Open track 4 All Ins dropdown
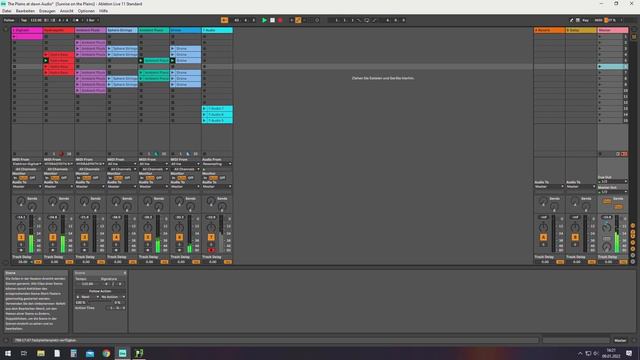Screen dimensions: 640x360 (x=122, y=164)
